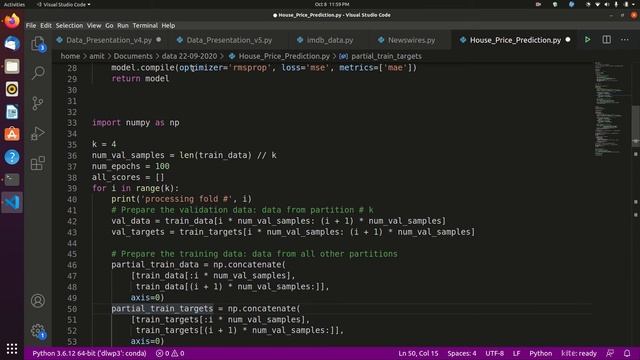
Task: Launch Thunderbird mail from the dock
Action: (12, 44)
